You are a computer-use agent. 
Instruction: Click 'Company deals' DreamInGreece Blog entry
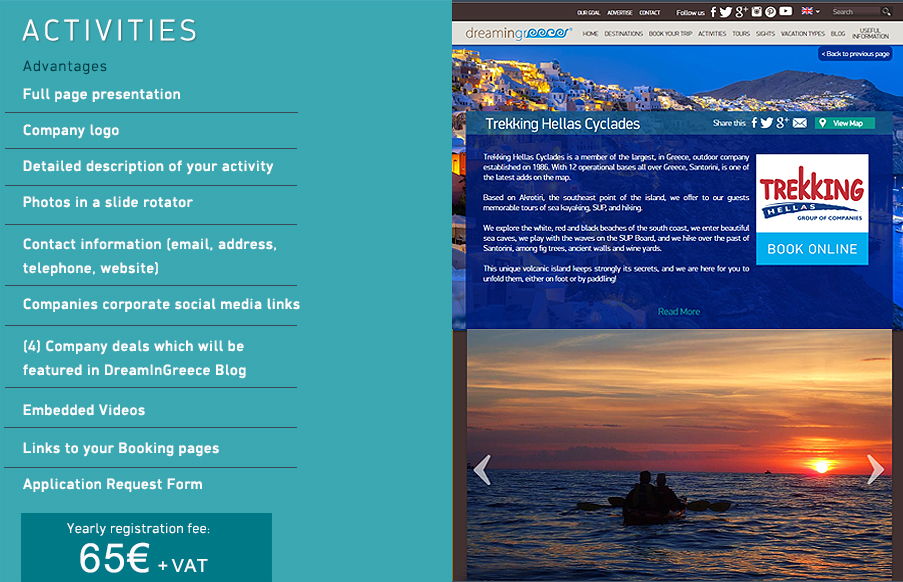click(134, 358)
